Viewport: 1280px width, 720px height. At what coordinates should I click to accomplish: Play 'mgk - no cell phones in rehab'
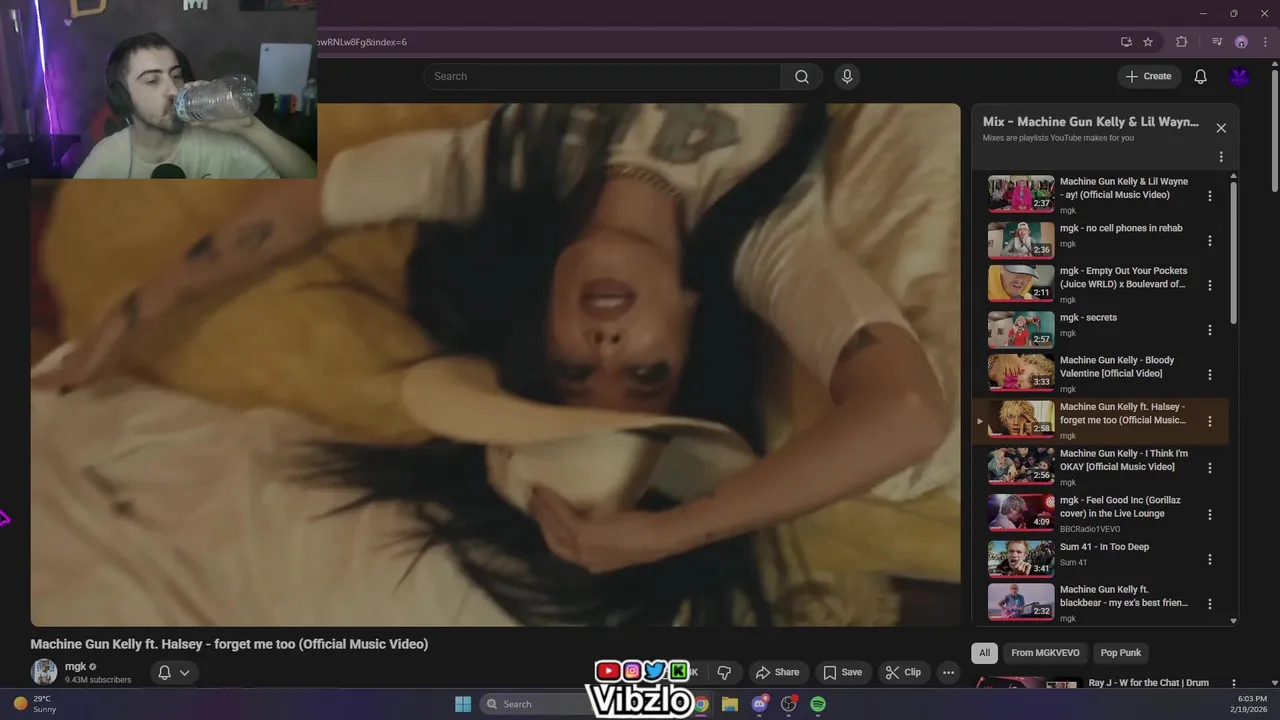tap(1021, 240)
